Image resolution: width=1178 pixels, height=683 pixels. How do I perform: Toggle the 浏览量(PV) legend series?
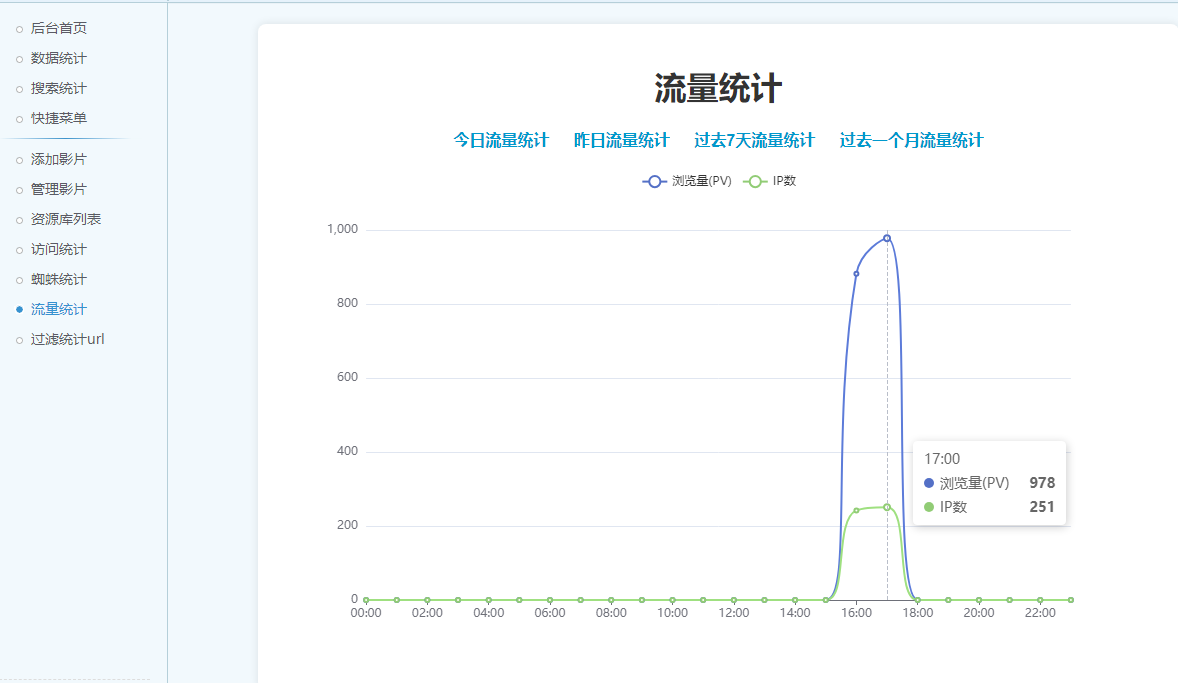(688, 181)
